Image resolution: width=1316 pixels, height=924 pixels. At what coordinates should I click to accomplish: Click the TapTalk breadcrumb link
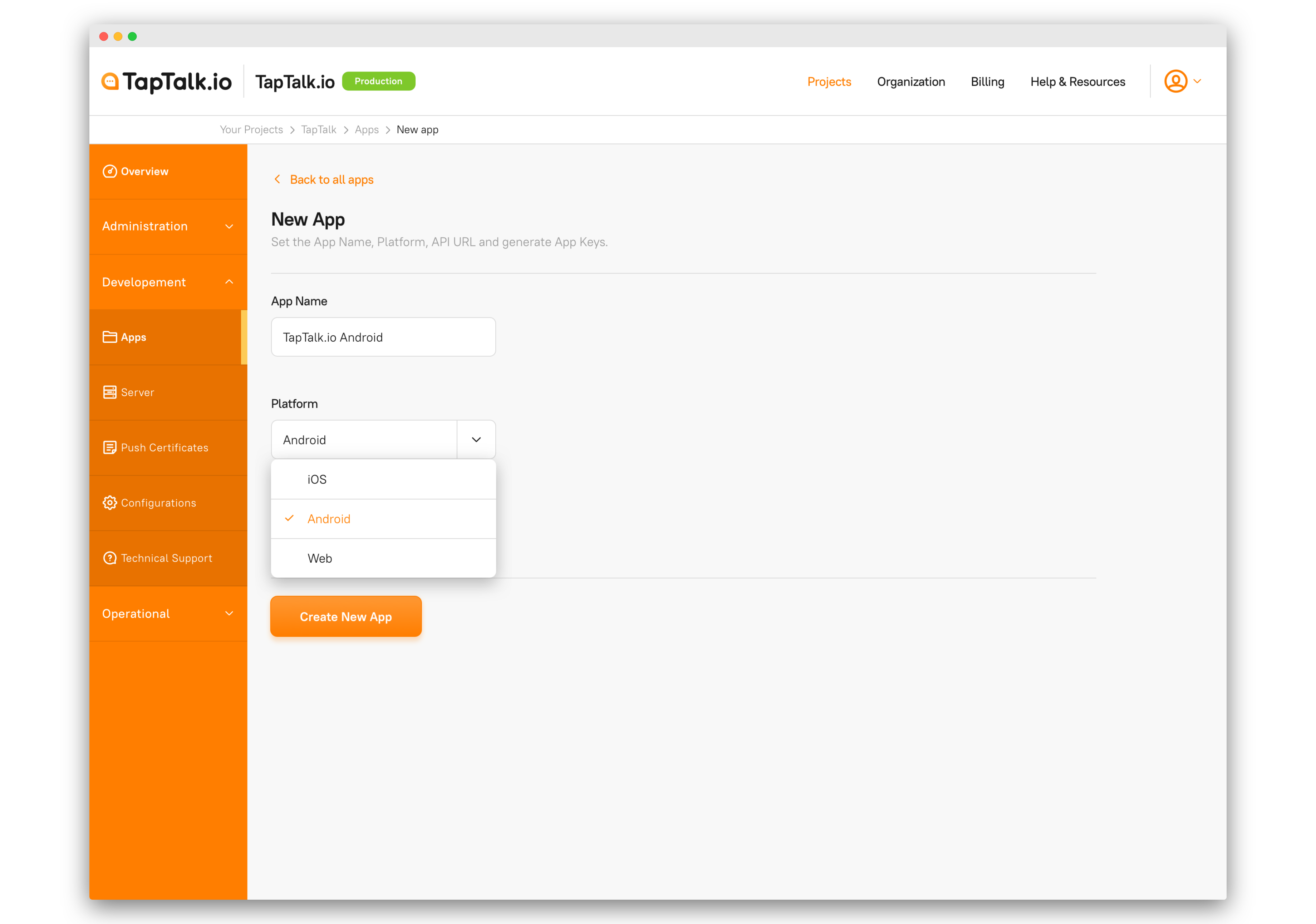coord(319,129)
